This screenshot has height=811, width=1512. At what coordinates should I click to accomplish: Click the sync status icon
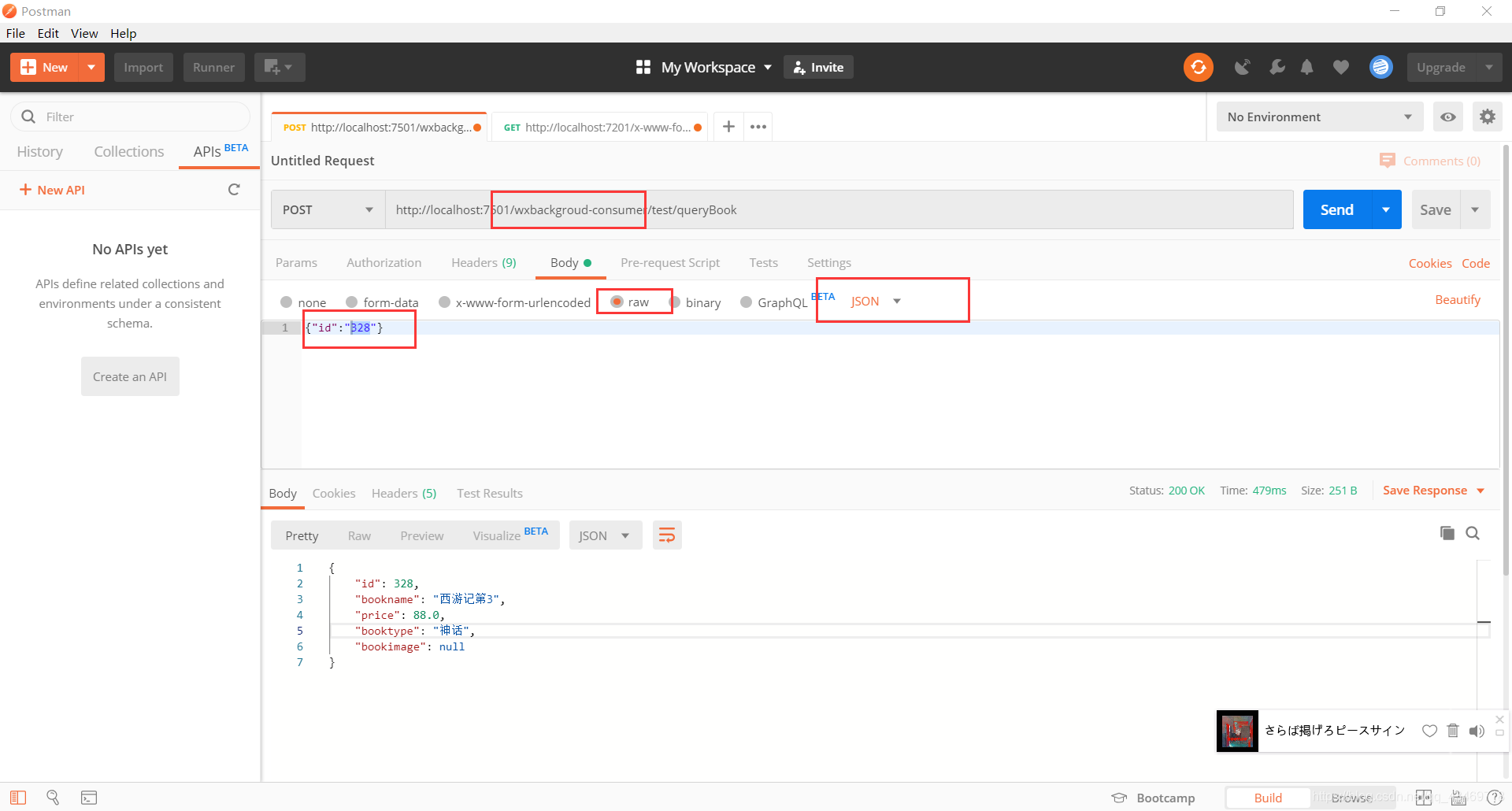tap(1198, 68)
